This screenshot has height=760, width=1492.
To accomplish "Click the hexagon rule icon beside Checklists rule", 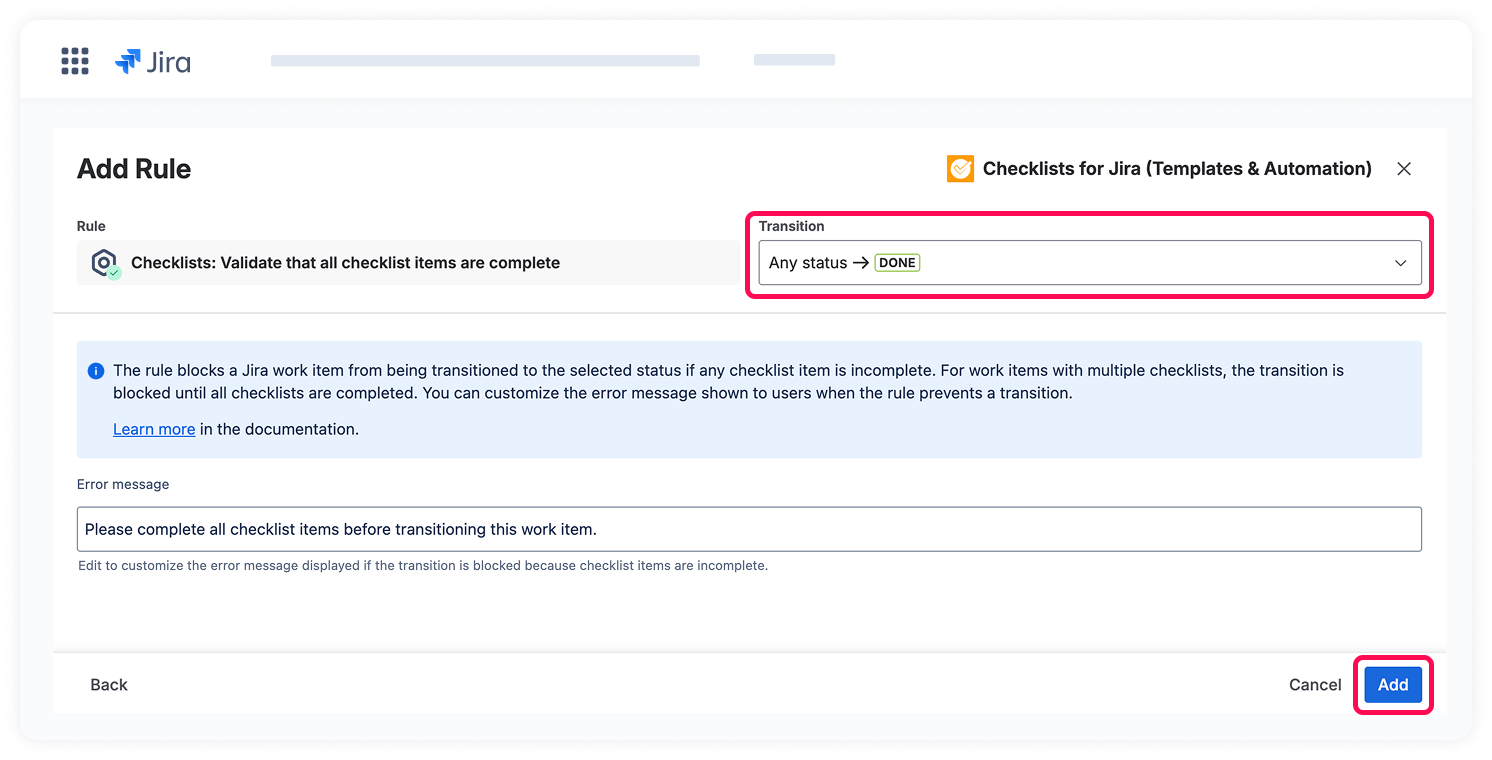I will pyautogui.click(x=104, y=263).
